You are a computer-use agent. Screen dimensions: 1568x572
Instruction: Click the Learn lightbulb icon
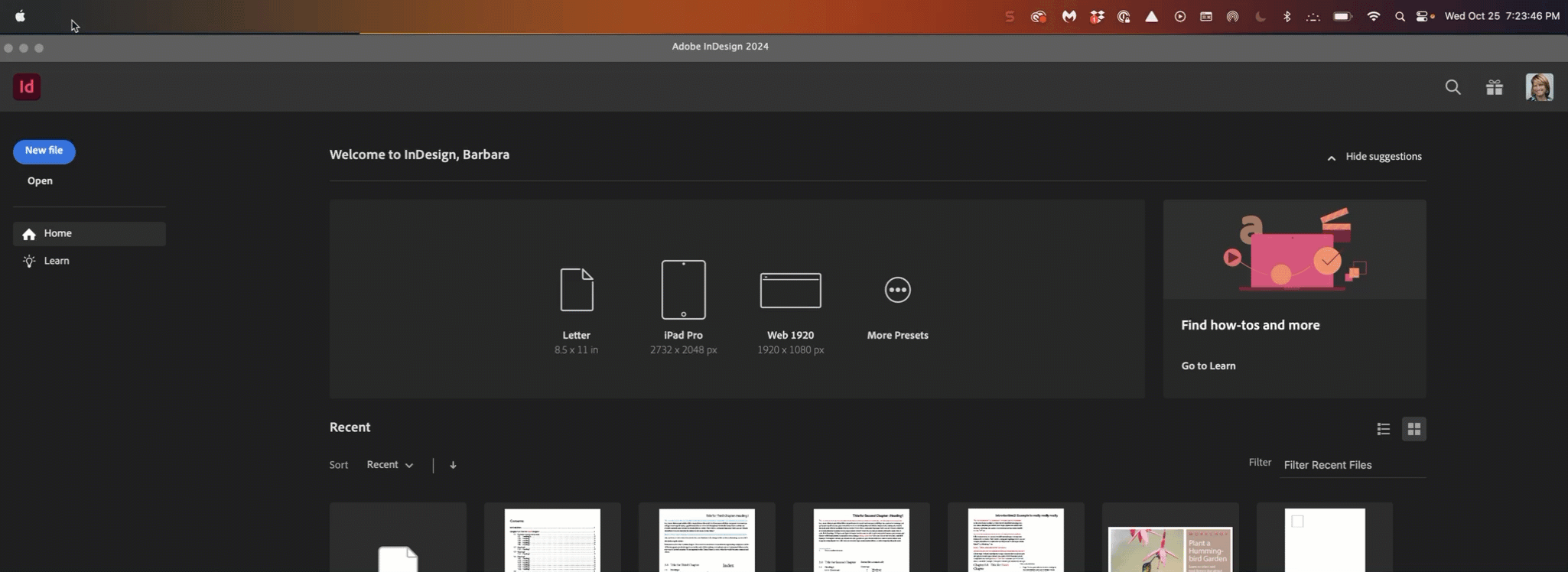(x=29, y=262)
